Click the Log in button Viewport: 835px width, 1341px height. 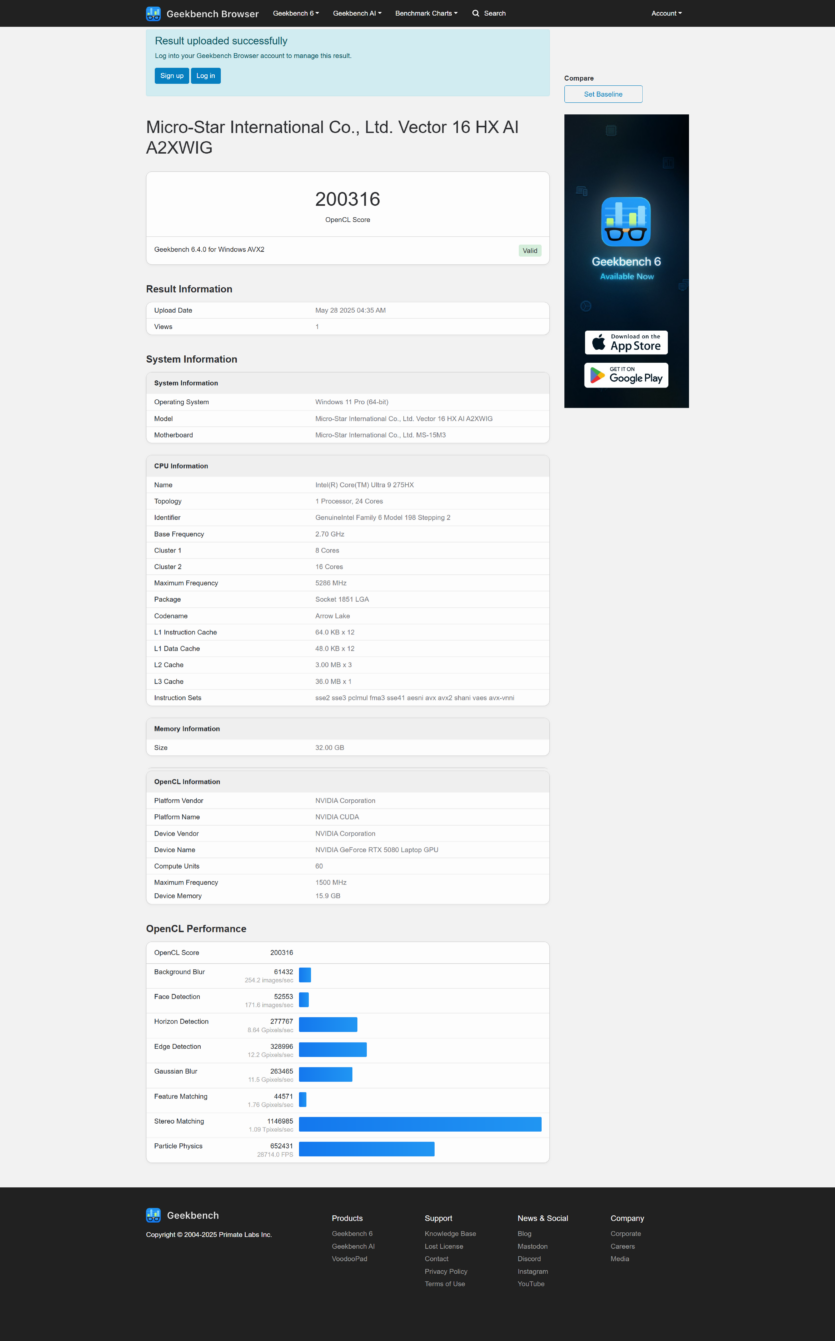pyautogui.click(x=206, y=76)
